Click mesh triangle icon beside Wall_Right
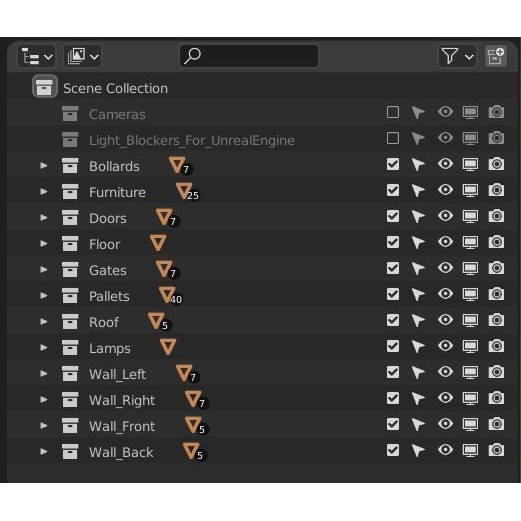 (x=193, y=399)
